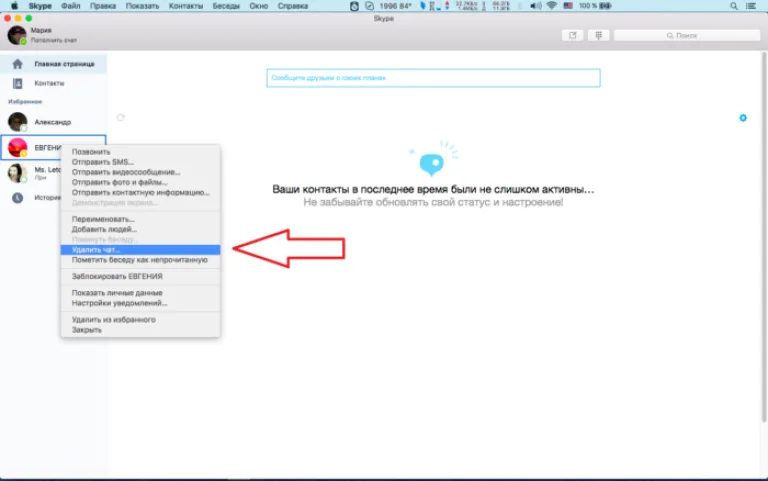Open the Справка menu

click(x=292, y=6)
